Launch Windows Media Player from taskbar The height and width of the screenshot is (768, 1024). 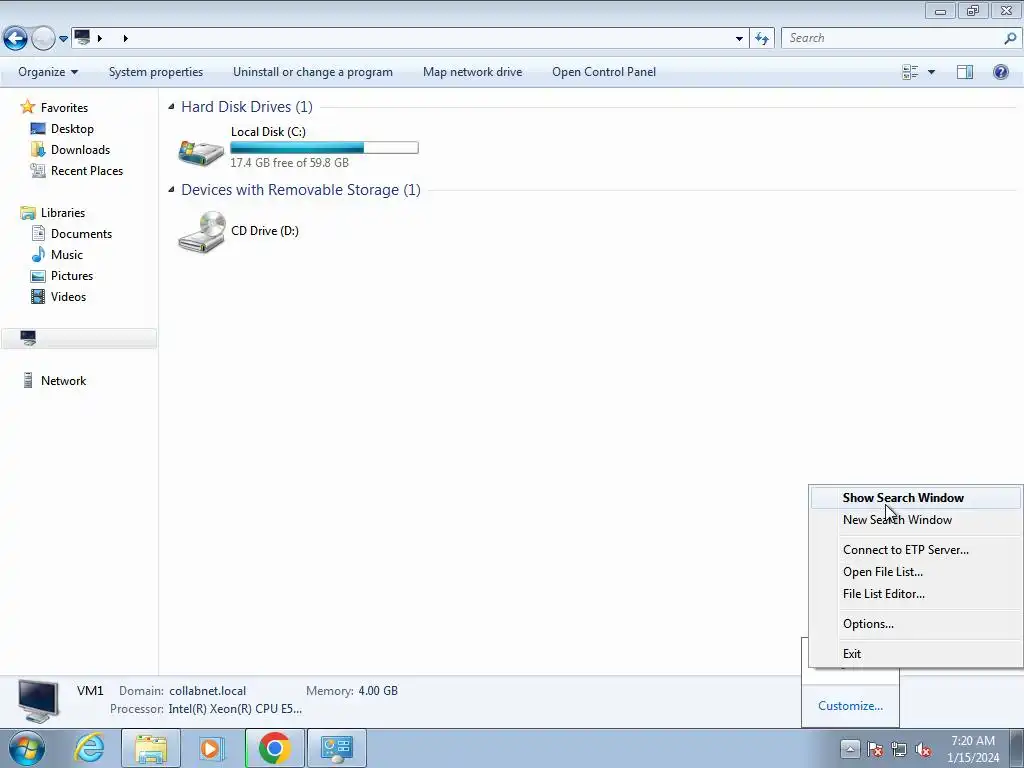click(x=211, y=748)
